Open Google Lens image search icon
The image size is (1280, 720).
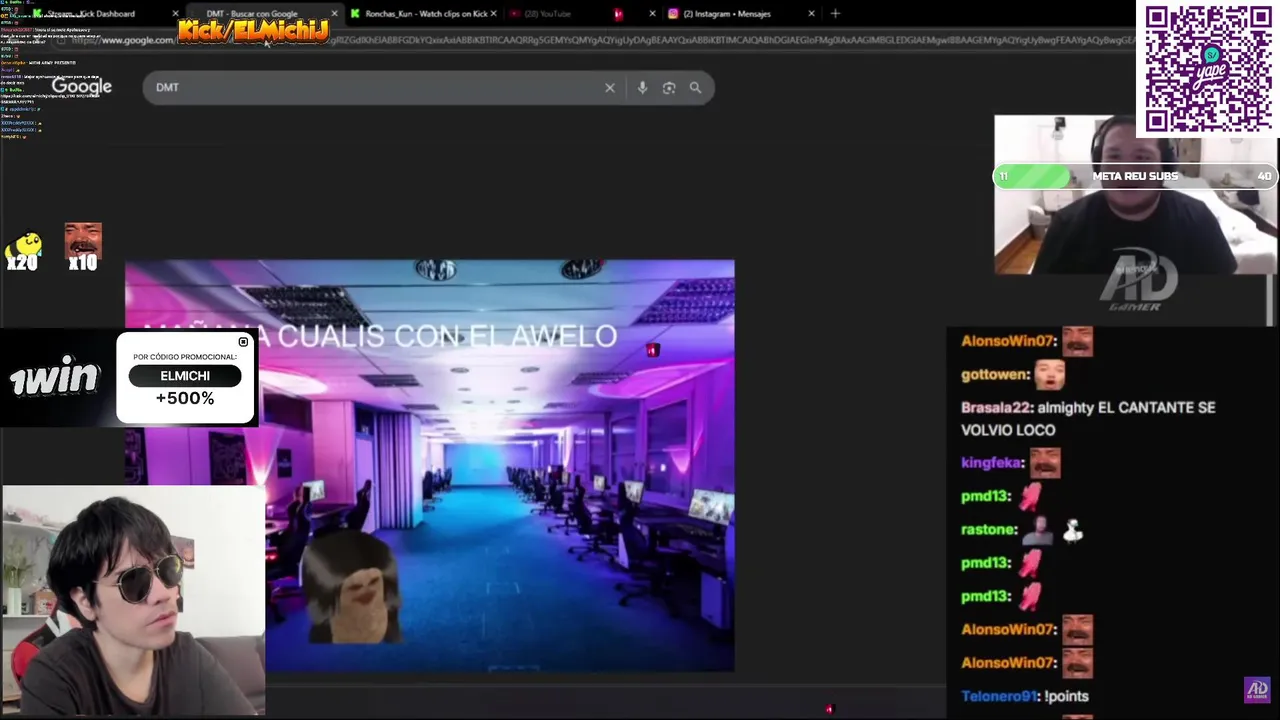[669, 88]
